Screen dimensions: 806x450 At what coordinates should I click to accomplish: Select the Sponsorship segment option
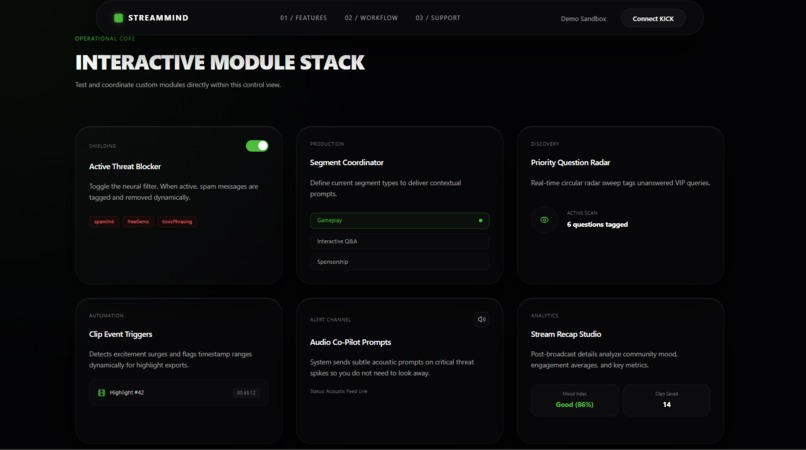(399, 262)
